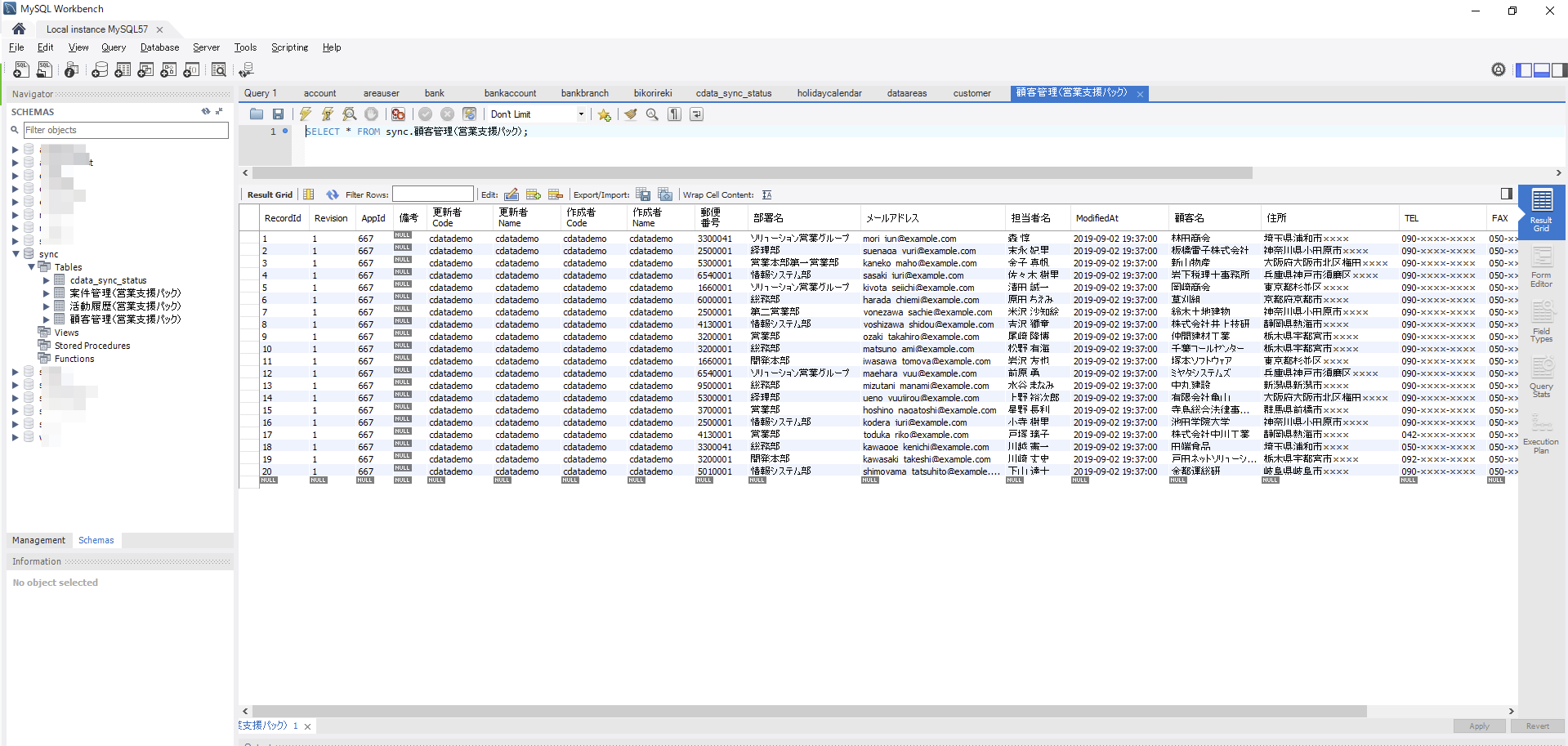The width and height of the screenshot is (1568, 746).
Task: Toggle the left sidebar panel visibility
Action: [x=1524, y=70]
